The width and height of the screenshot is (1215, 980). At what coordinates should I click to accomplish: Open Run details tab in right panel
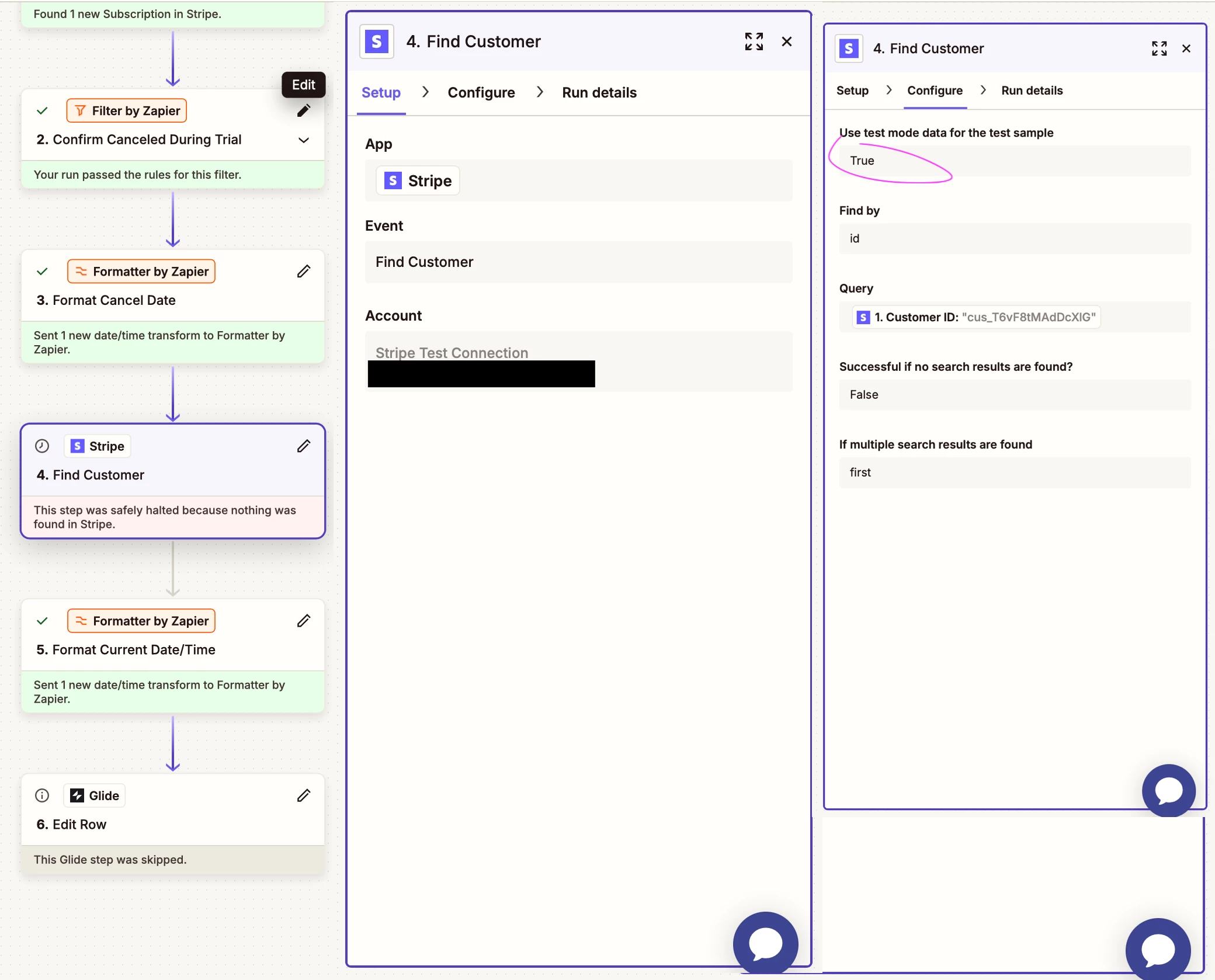coord(1032,91)
